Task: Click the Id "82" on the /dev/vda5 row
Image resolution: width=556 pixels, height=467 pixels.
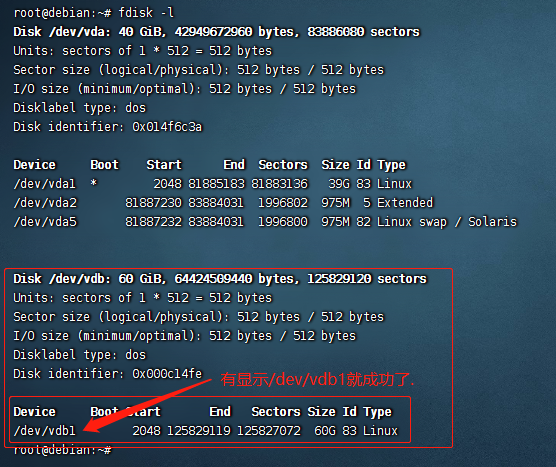Action: 363,222
